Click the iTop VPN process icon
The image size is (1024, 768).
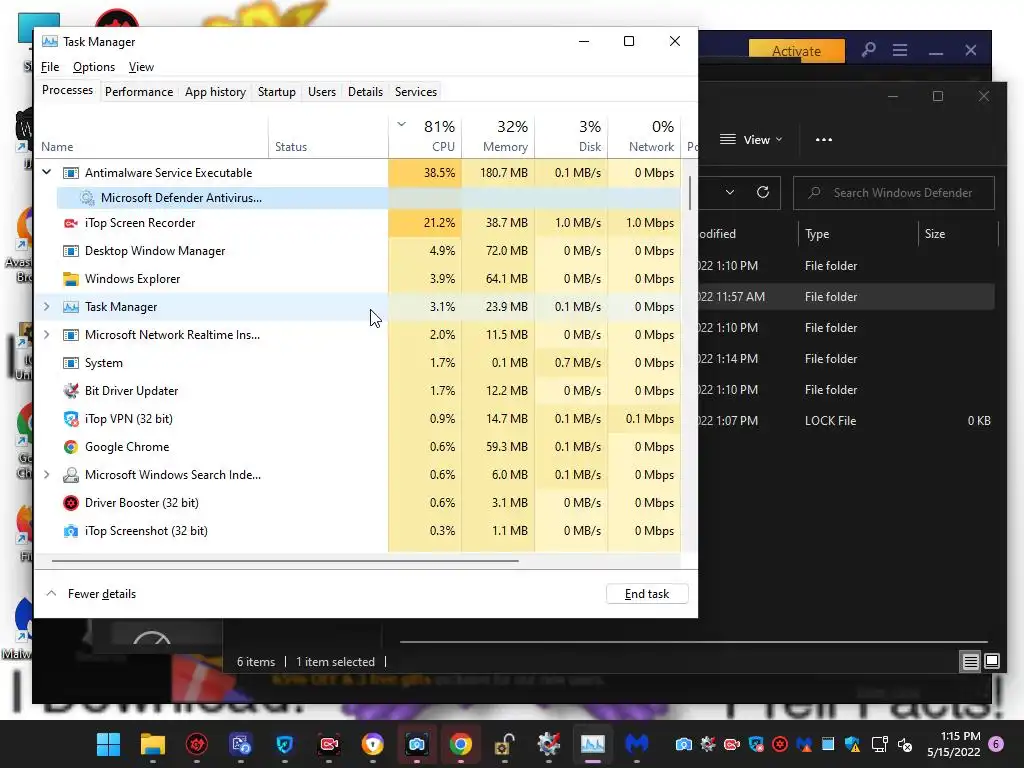71,419
